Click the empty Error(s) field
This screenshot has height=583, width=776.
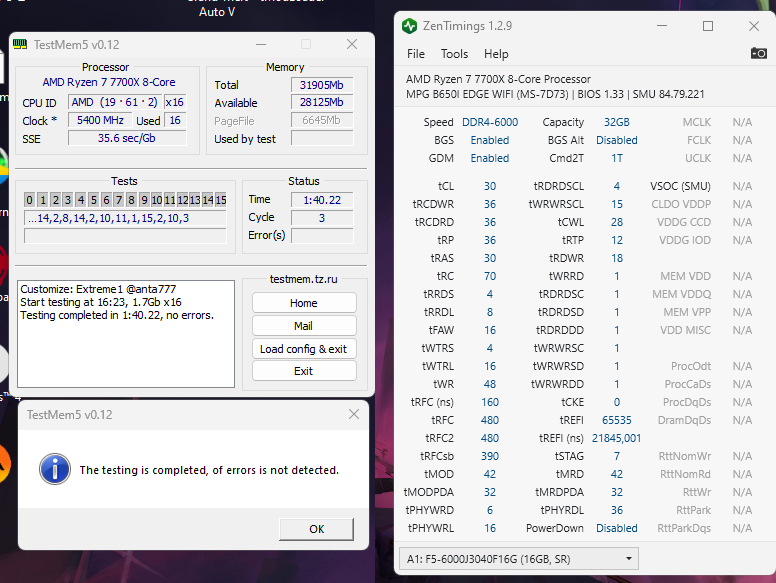click(322, 236)
